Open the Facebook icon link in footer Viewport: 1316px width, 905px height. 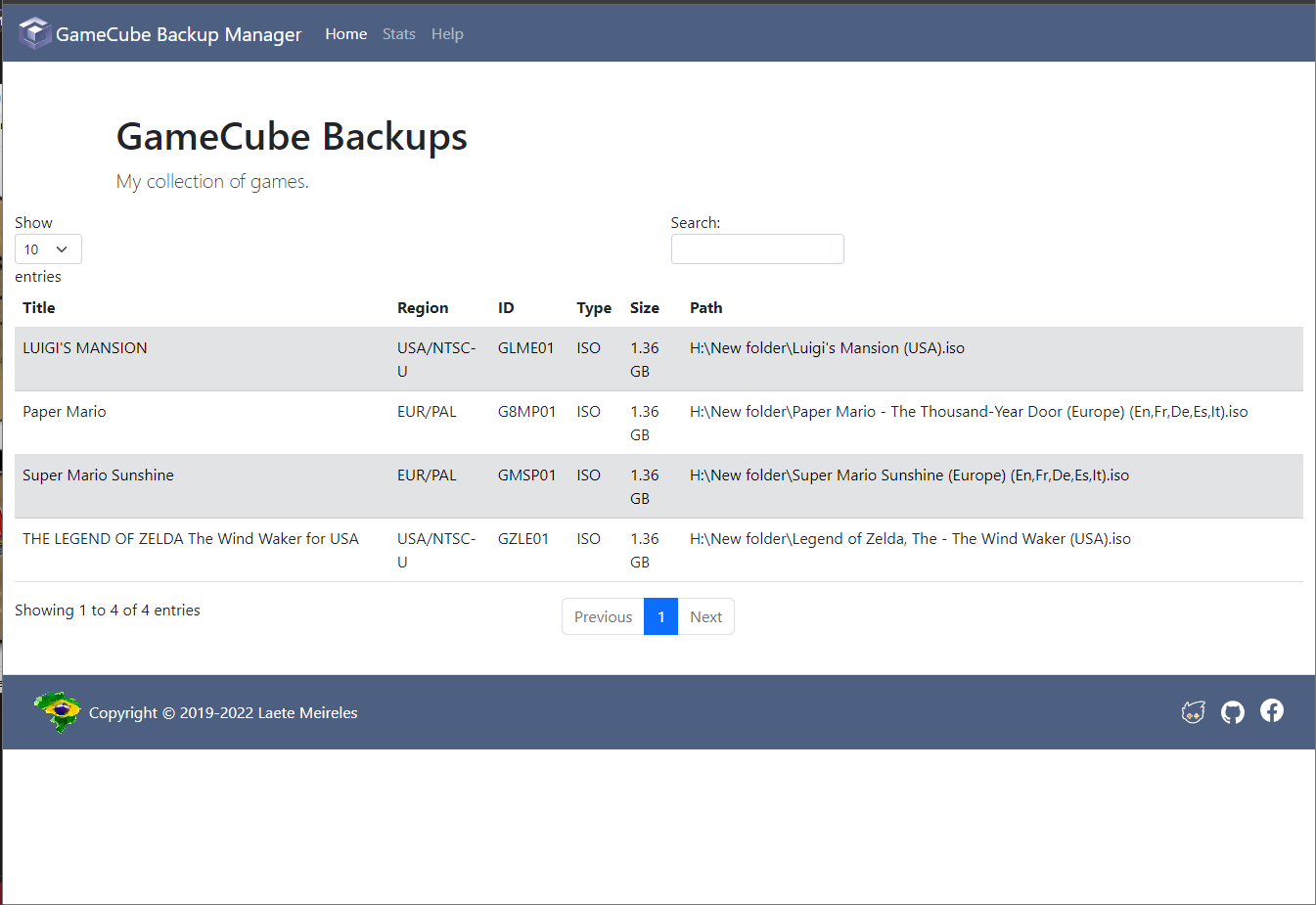pos(1272,710)
